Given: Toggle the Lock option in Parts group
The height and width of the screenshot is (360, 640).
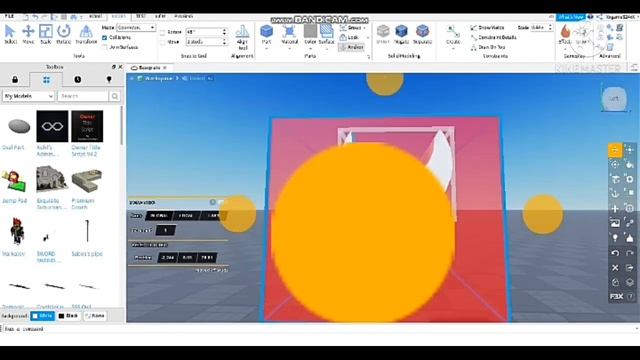Looking at the screenshot, I should tap(349, 38).
